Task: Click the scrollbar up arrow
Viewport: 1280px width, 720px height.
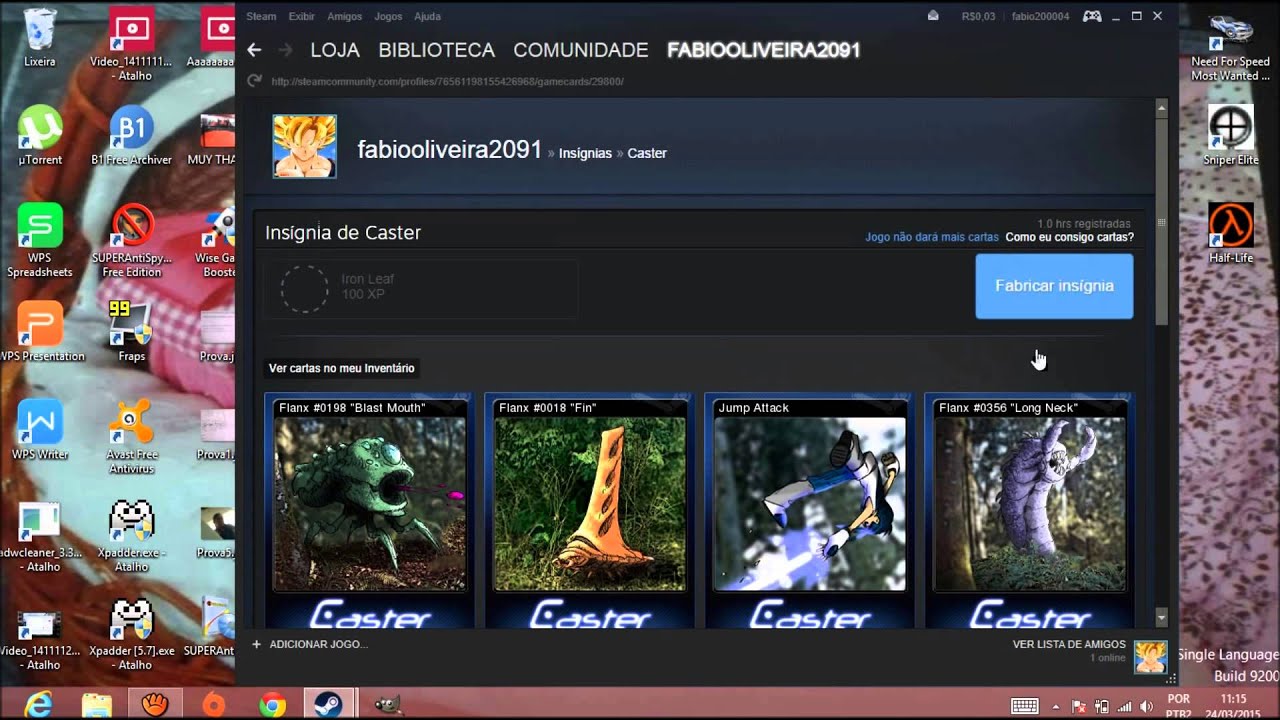Action: coord(1161,107)
